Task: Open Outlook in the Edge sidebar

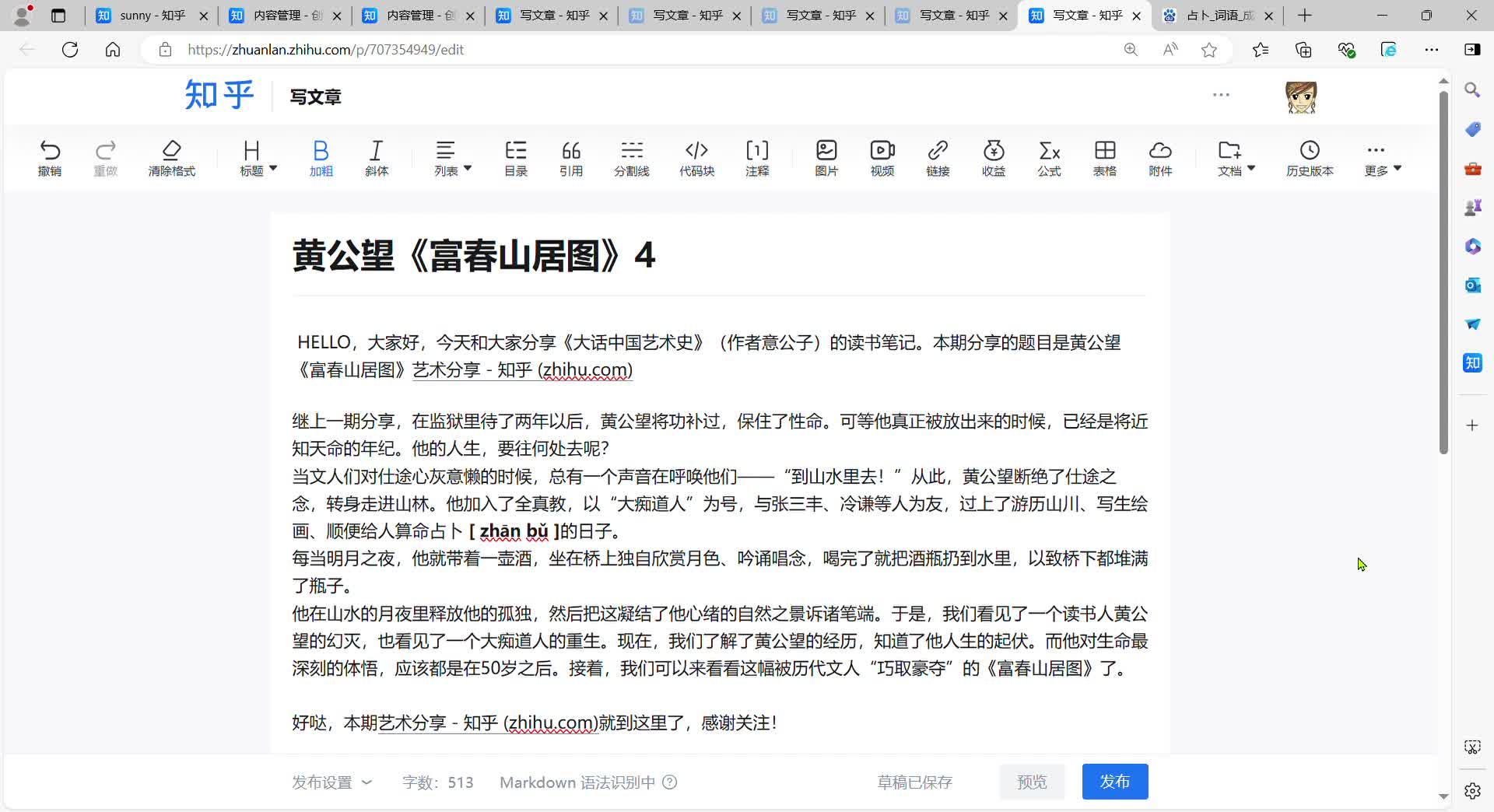Action: [x=1472, y=285]
